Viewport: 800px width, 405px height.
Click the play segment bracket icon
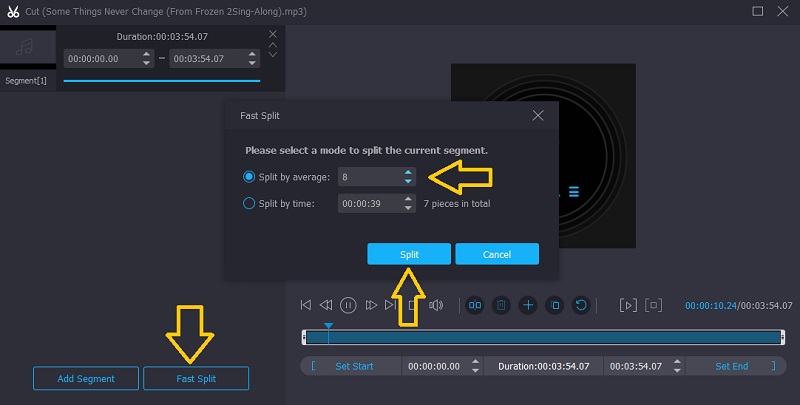click(x=627, y=305)
